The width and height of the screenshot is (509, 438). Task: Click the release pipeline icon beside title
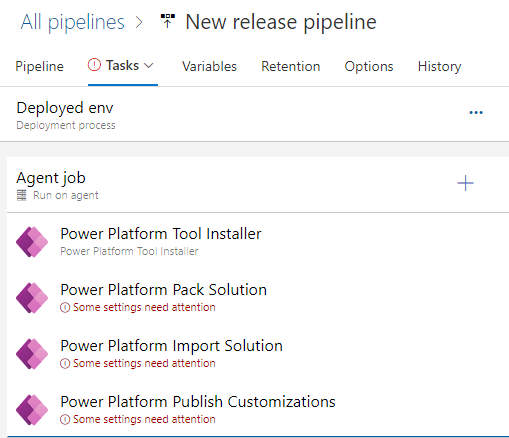[x=168, y=21]
